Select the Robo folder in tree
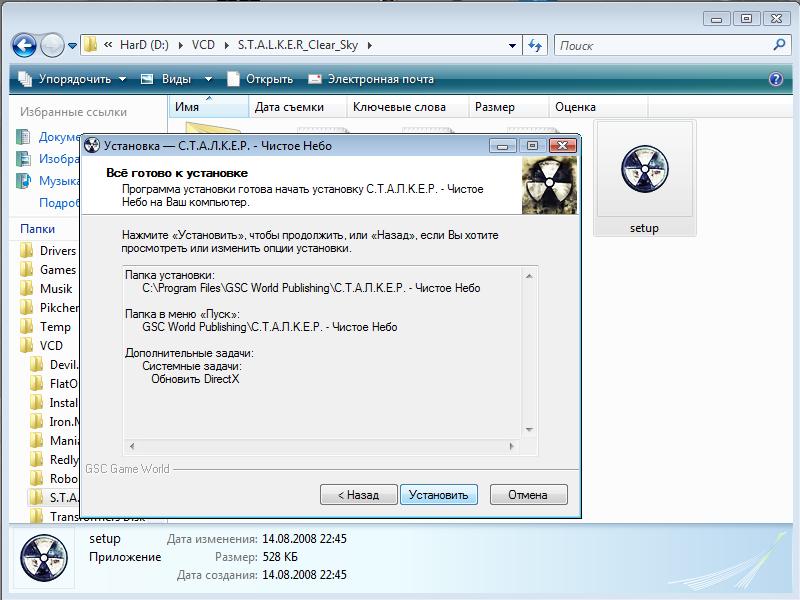This screenshot has width=800, height=600. coord(55,479)
